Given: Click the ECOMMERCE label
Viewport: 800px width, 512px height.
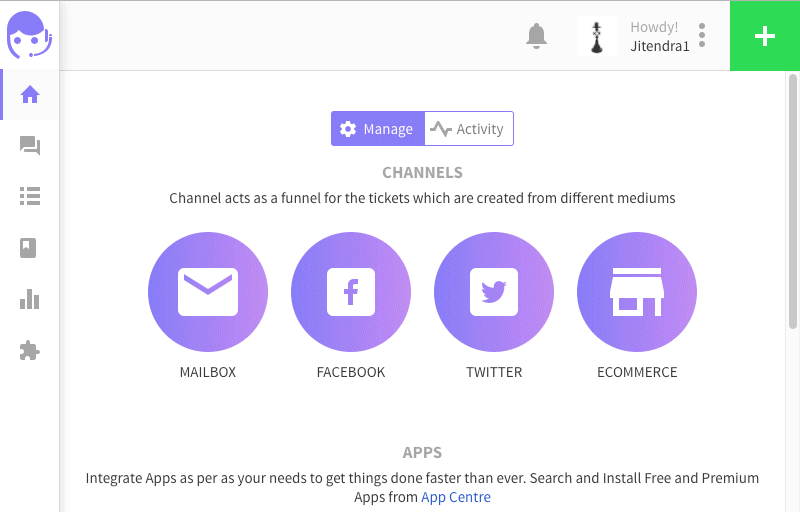Looking at the screenshot, I should tap(637, 372).
